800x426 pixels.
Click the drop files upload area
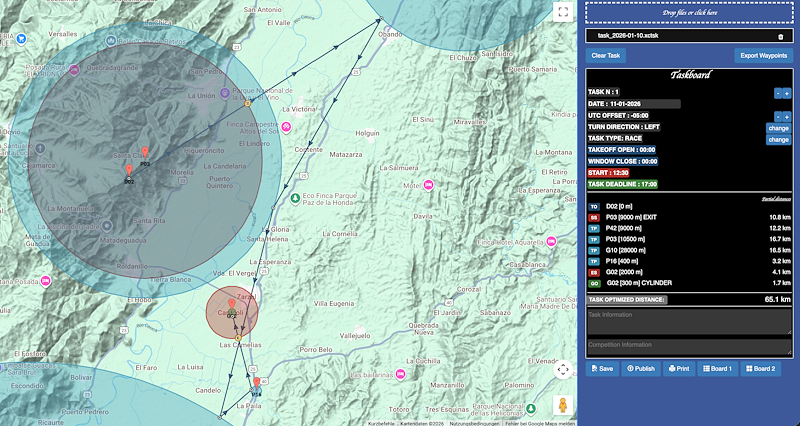[689, 11]
